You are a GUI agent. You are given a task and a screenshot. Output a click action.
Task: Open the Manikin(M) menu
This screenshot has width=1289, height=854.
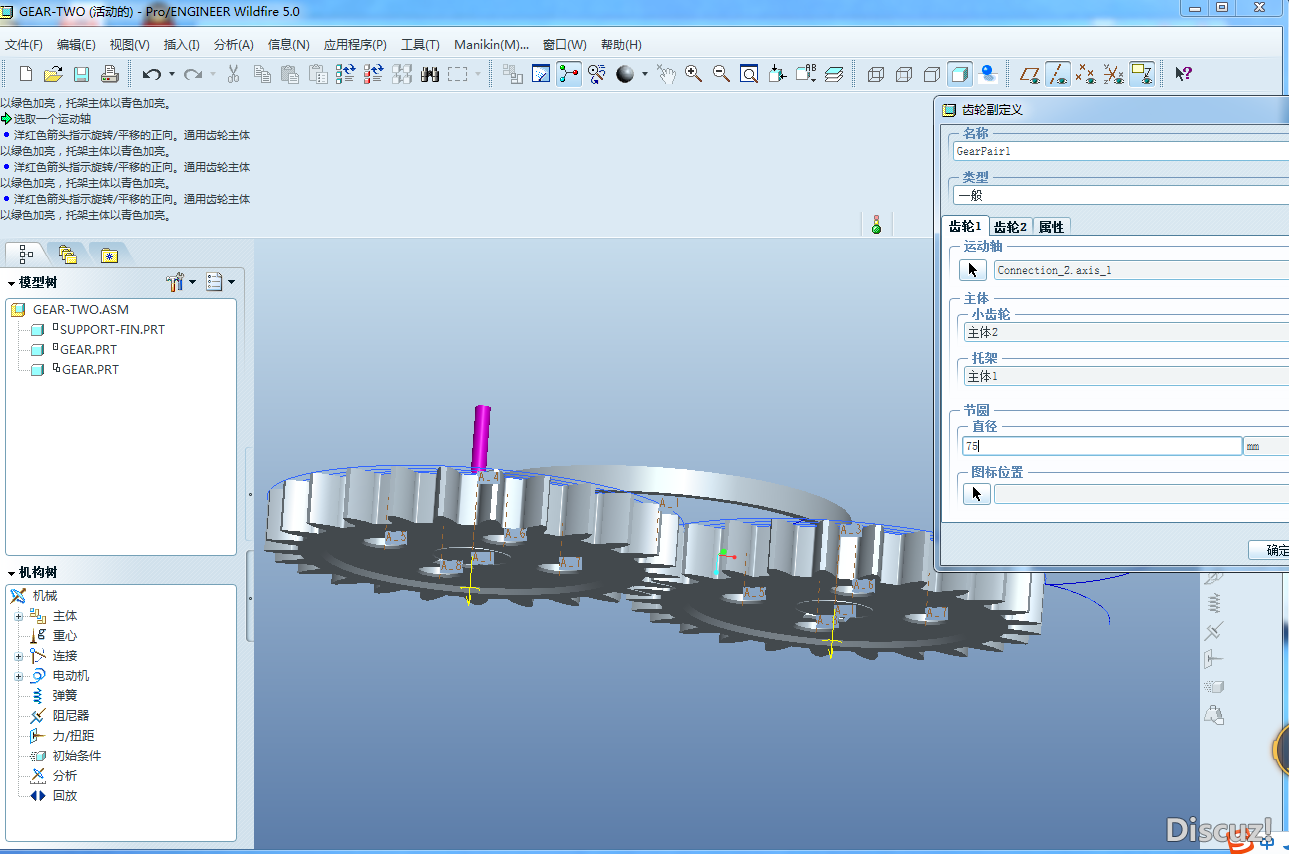coord(491,45)
